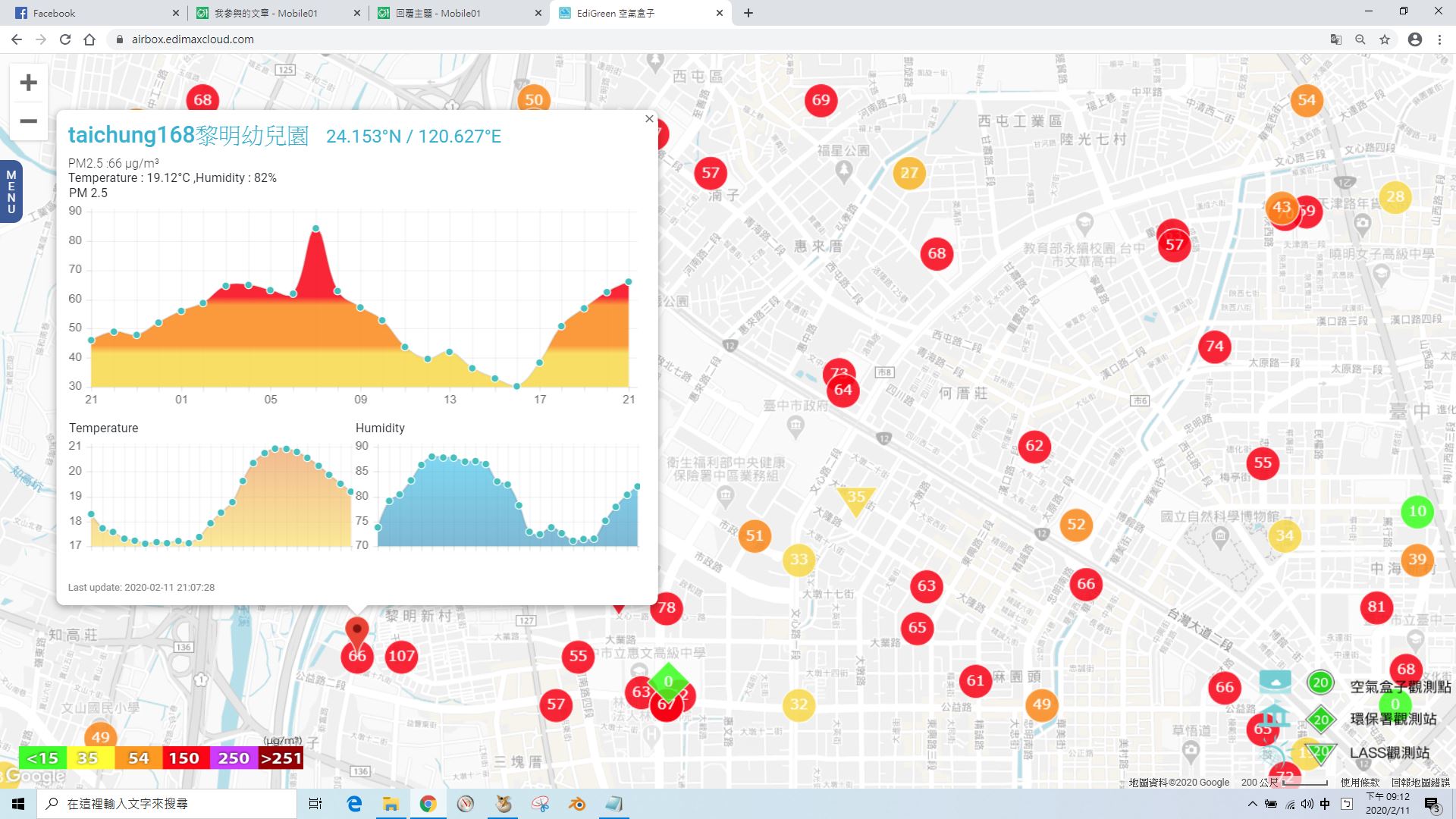This screenshot has height=819, width=1456.
Task: Focus the Windows taskbar search box
Action: tap(167, 804)
